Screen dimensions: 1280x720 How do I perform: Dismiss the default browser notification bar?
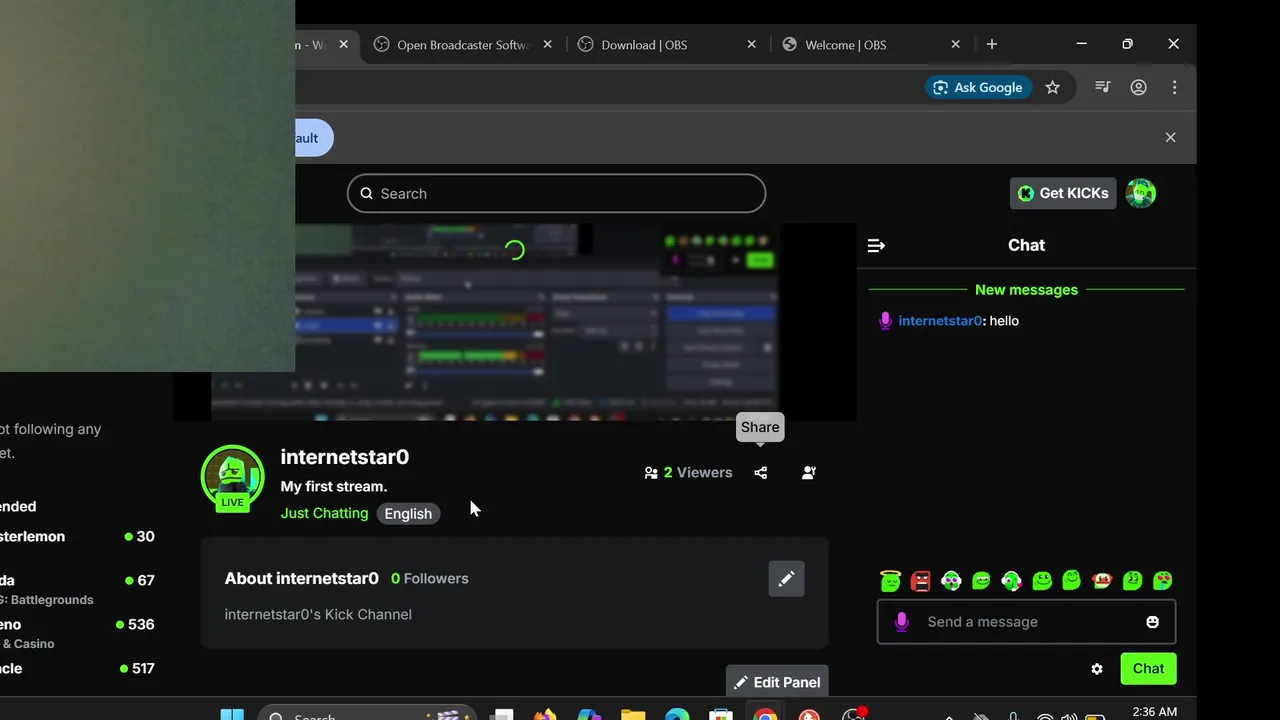coord(1170,137)
